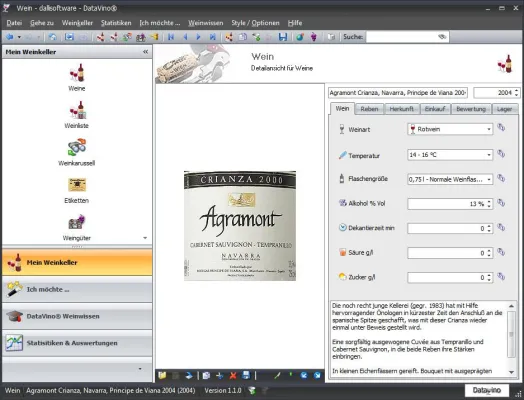524x400 pixels.
Task: Switch to the Einkauf tab
Action: pos(434,109)
